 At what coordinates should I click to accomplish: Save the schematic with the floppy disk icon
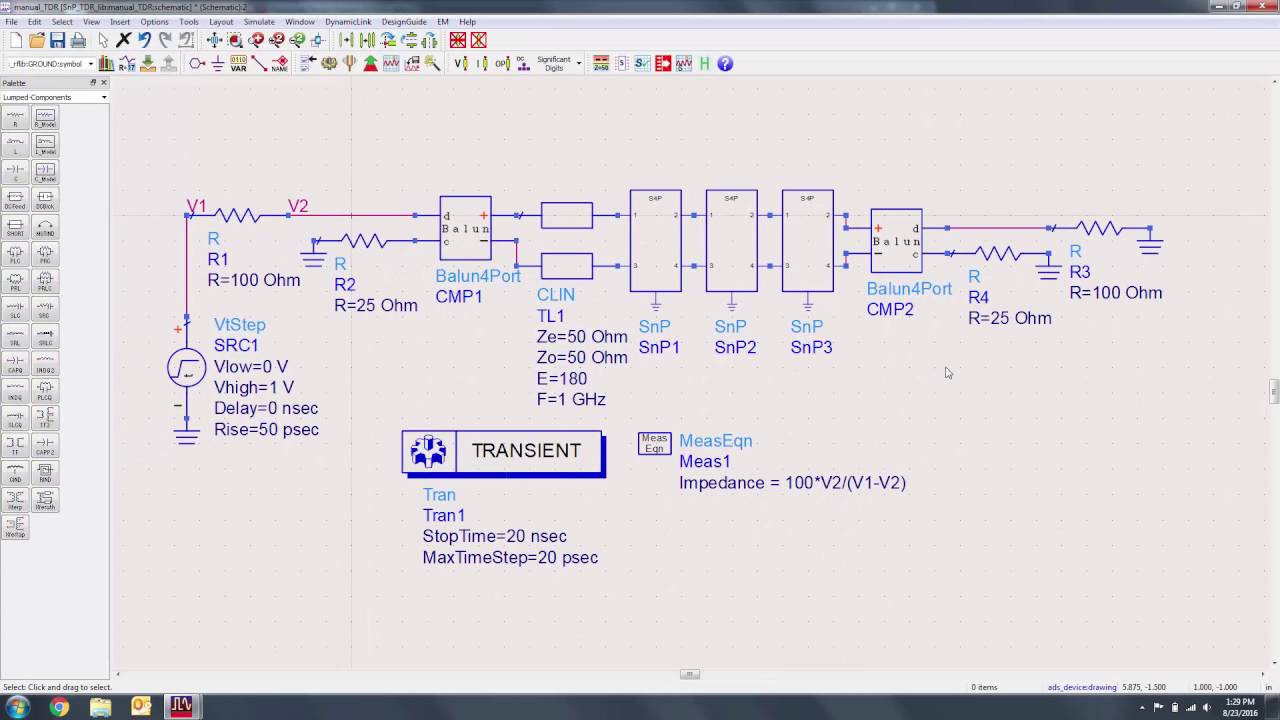tap(57, 40)
